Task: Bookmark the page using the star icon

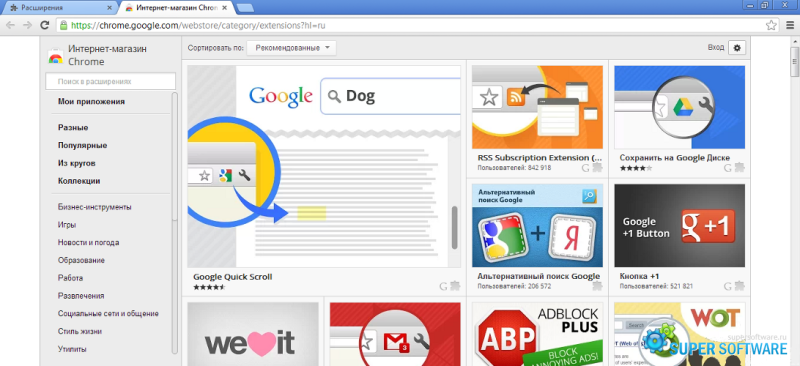Action: point(771,25)
